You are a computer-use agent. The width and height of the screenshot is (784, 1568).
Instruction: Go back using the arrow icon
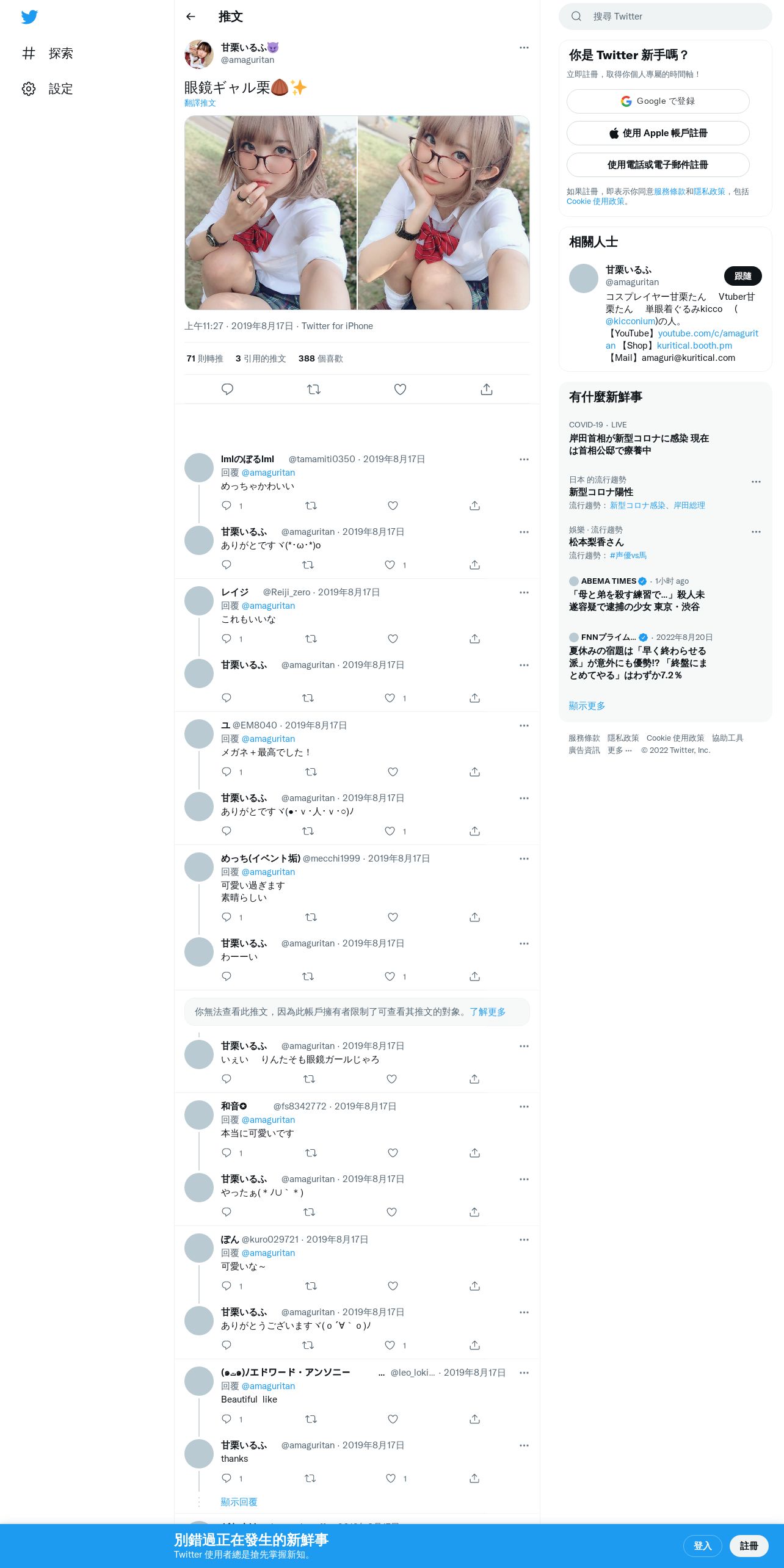[191, 16]
